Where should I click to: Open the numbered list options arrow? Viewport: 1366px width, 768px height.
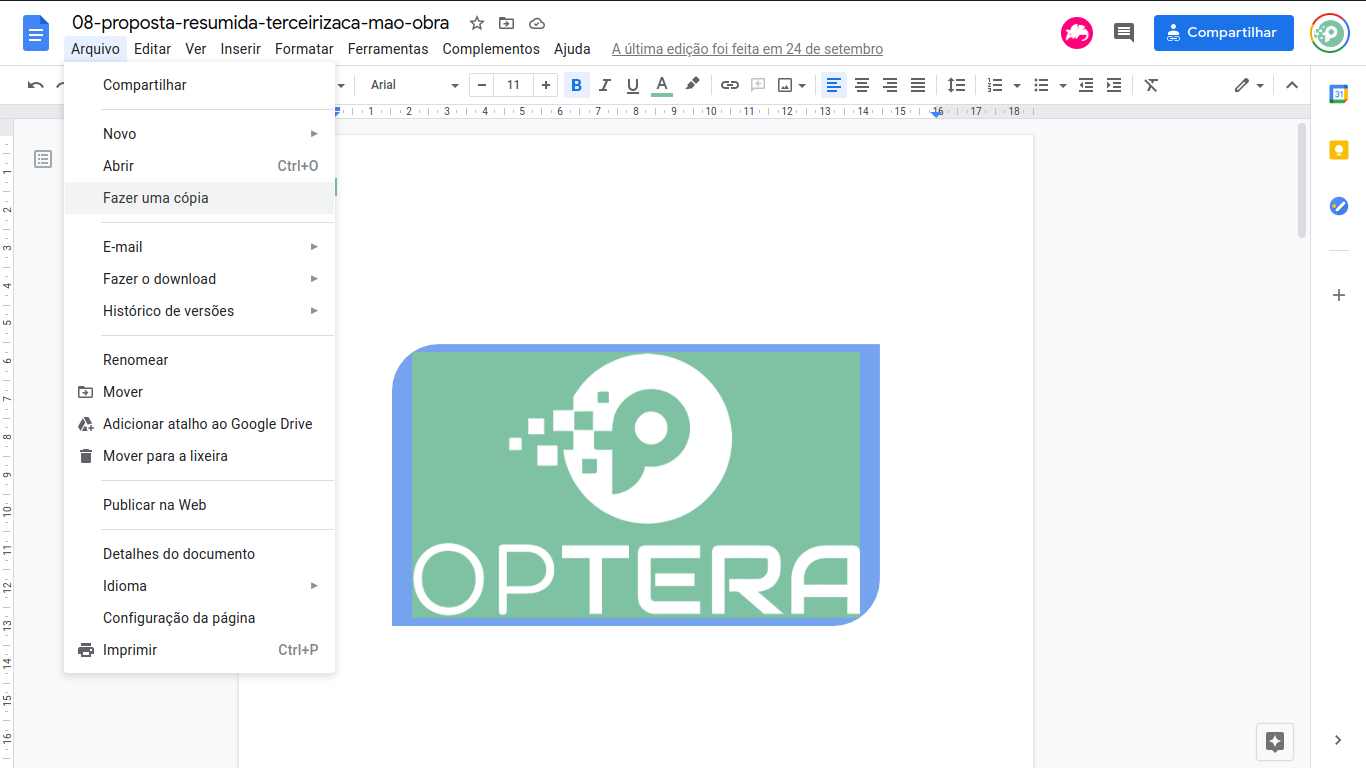1017,85
